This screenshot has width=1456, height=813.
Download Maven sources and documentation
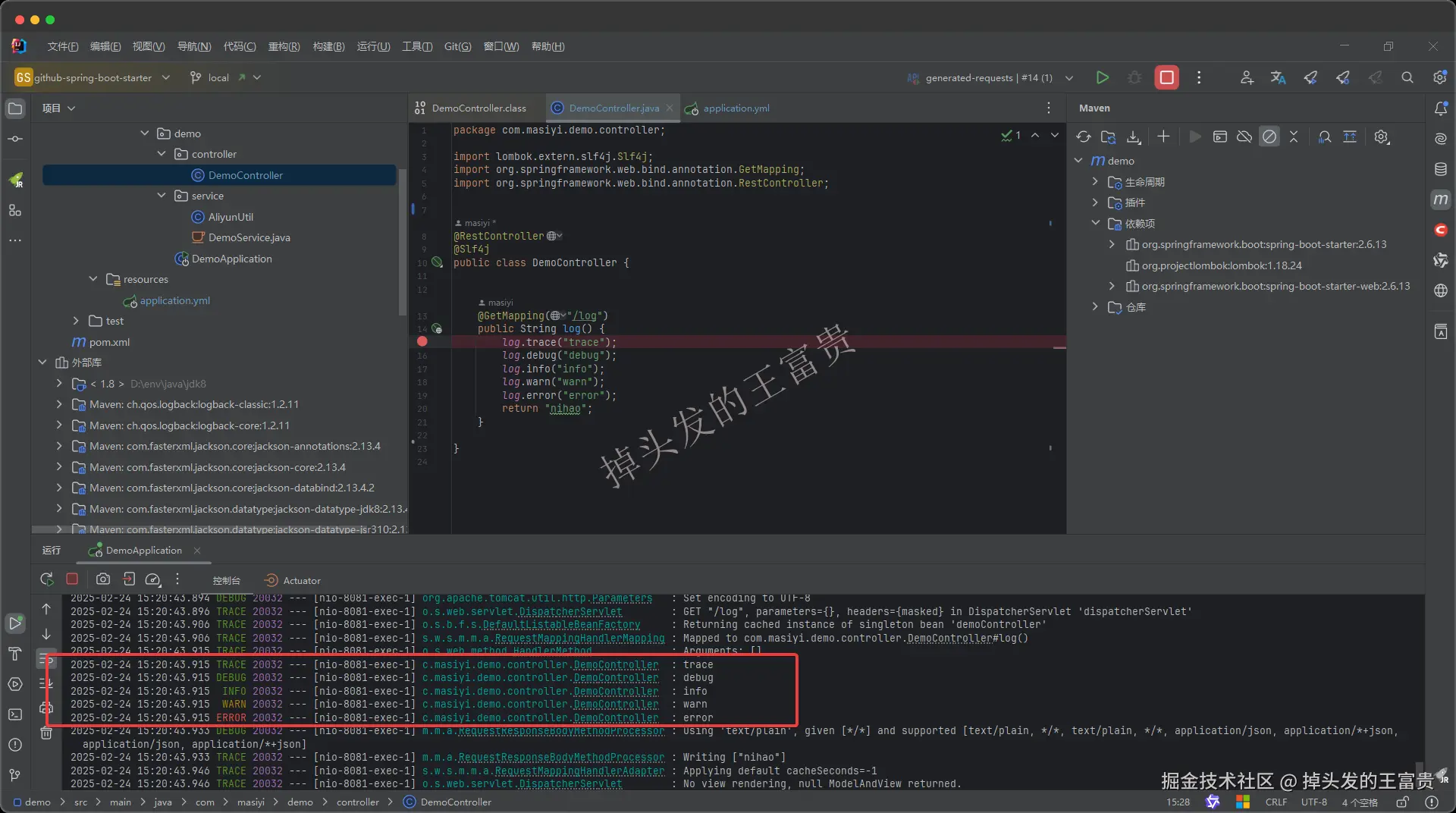[1134, 137]
